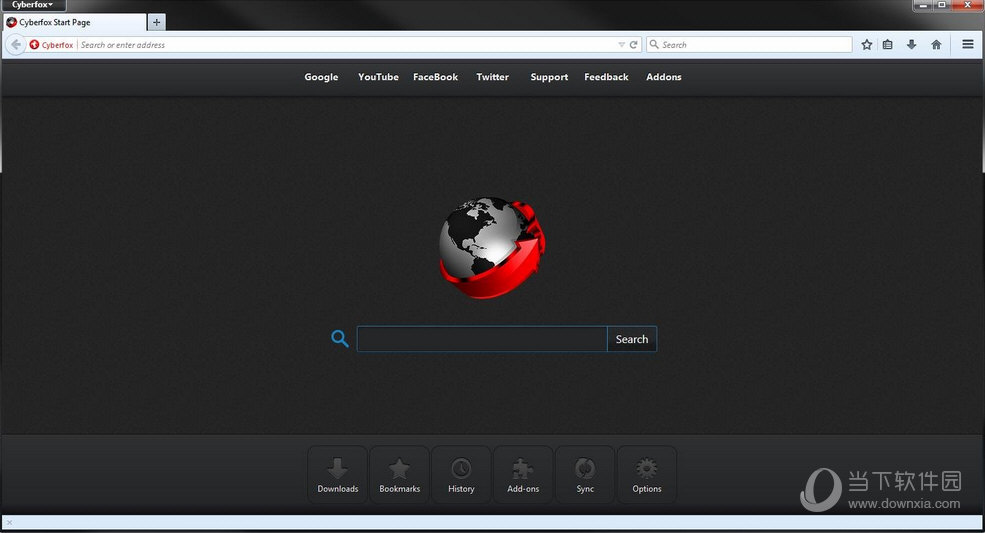Select the Cyberfox Start Page tab
This screenshot has width=985, height=533.
(x=70, y=22)
